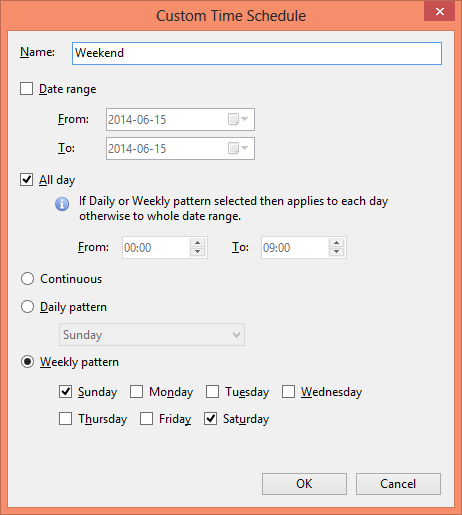Click the Cancel button

398,484
